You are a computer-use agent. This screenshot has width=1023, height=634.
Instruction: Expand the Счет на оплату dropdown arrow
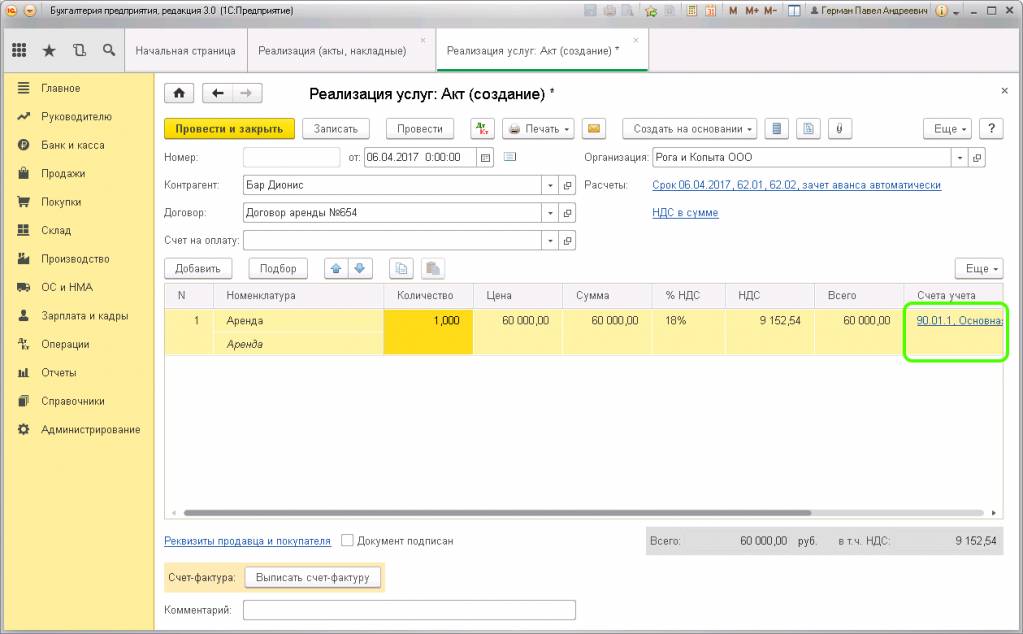point(550,241)
